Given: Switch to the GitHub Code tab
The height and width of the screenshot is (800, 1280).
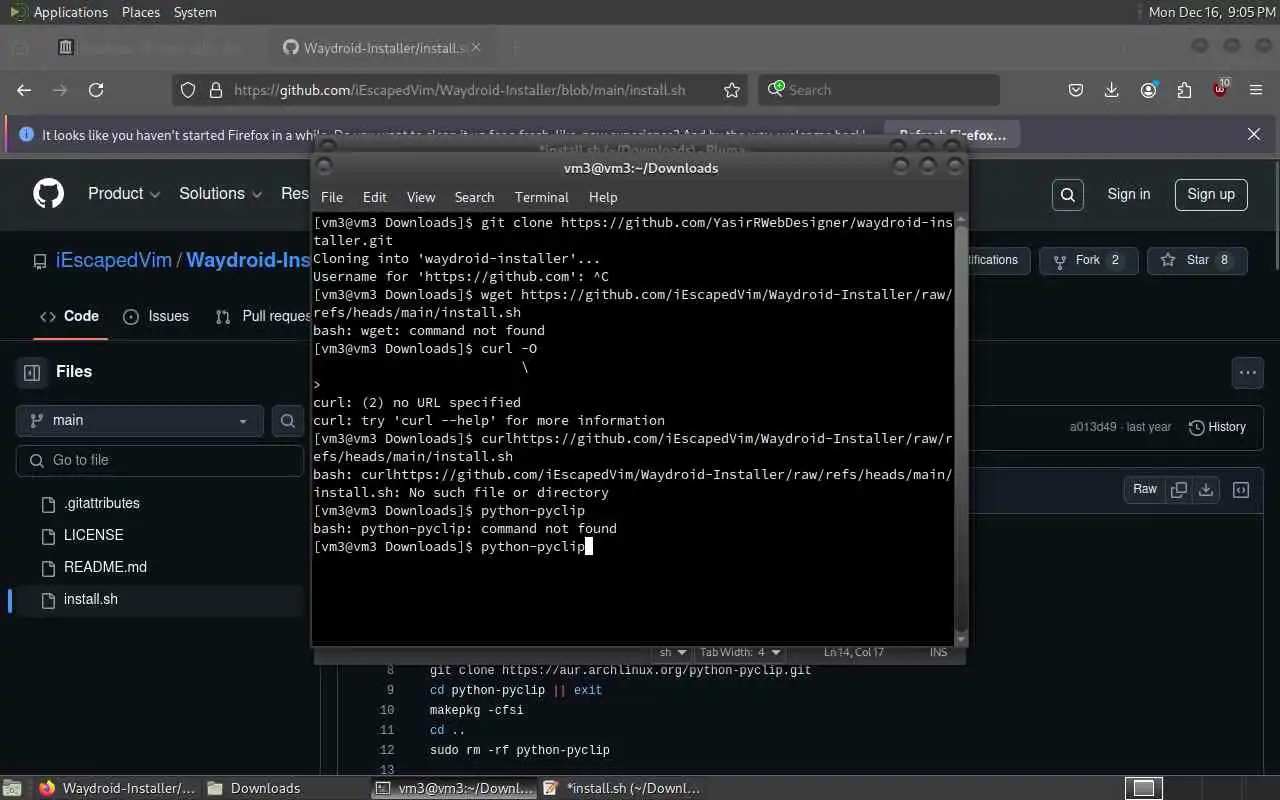Looking at the screenshot, I should click(69, 316).
